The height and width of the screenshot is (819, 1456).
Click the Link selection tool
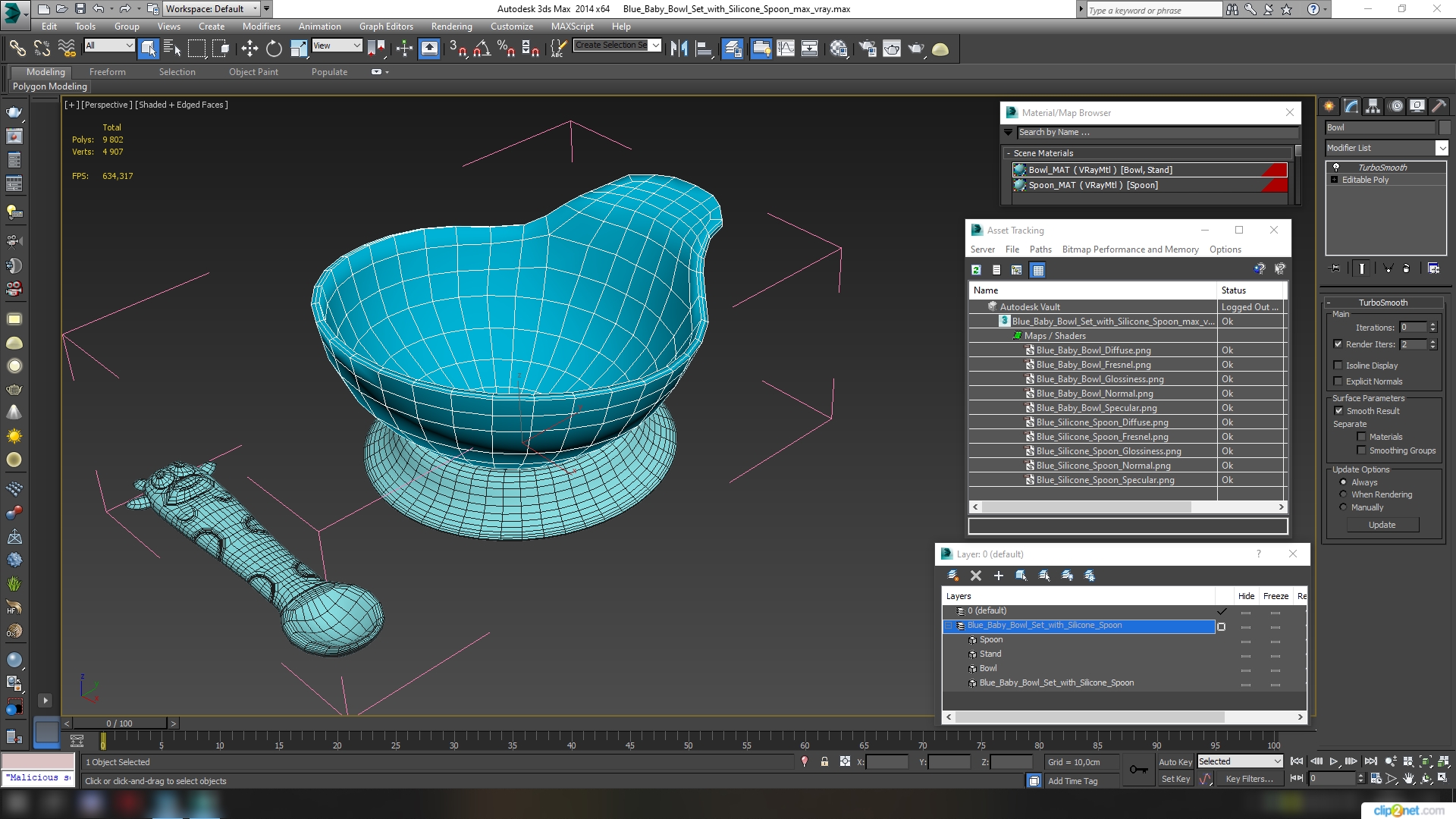click(17, 49)
